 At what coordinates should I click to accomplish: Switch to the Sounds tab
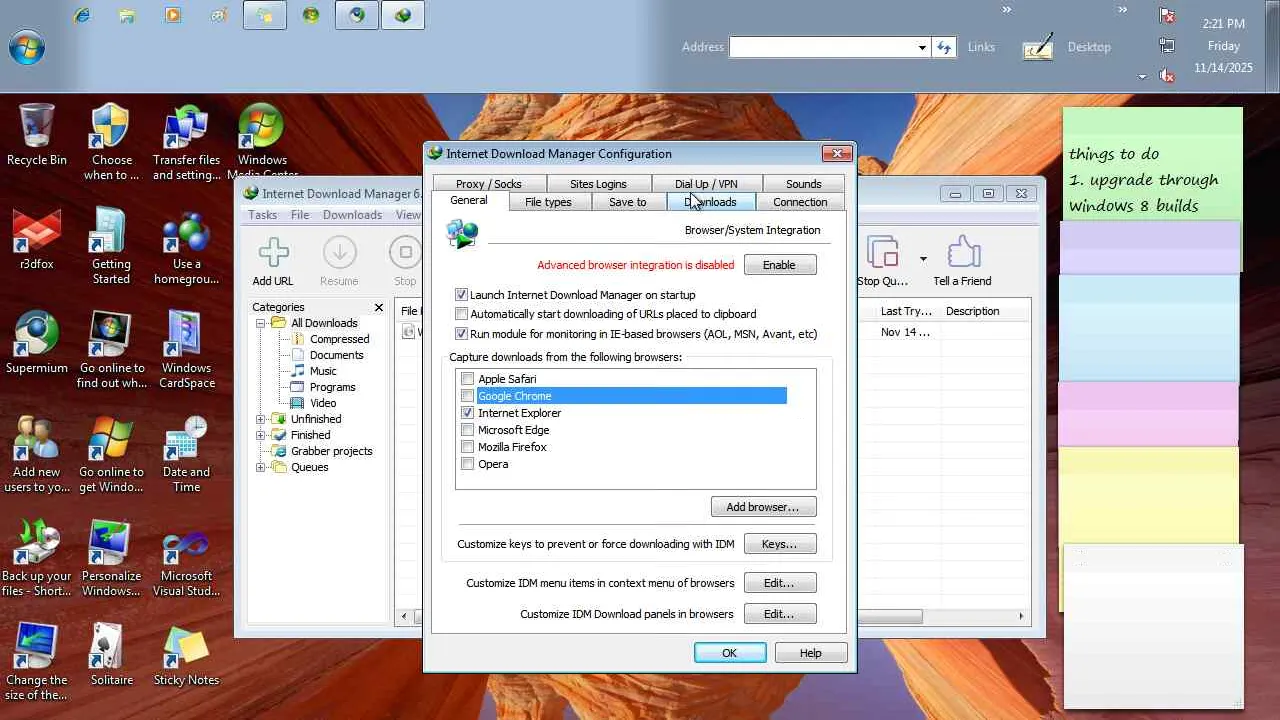[803, 184]
